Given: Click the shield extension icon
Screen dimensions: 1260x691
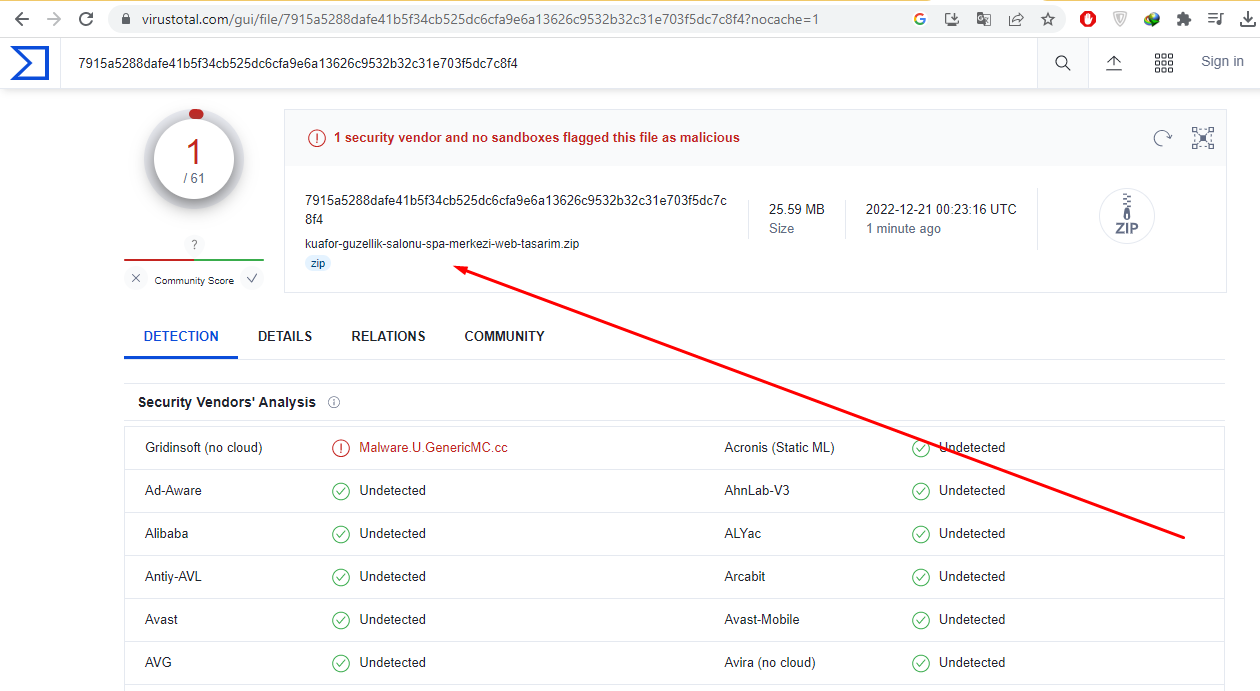Looking at the screenshot, I should tap(1120, 19).
